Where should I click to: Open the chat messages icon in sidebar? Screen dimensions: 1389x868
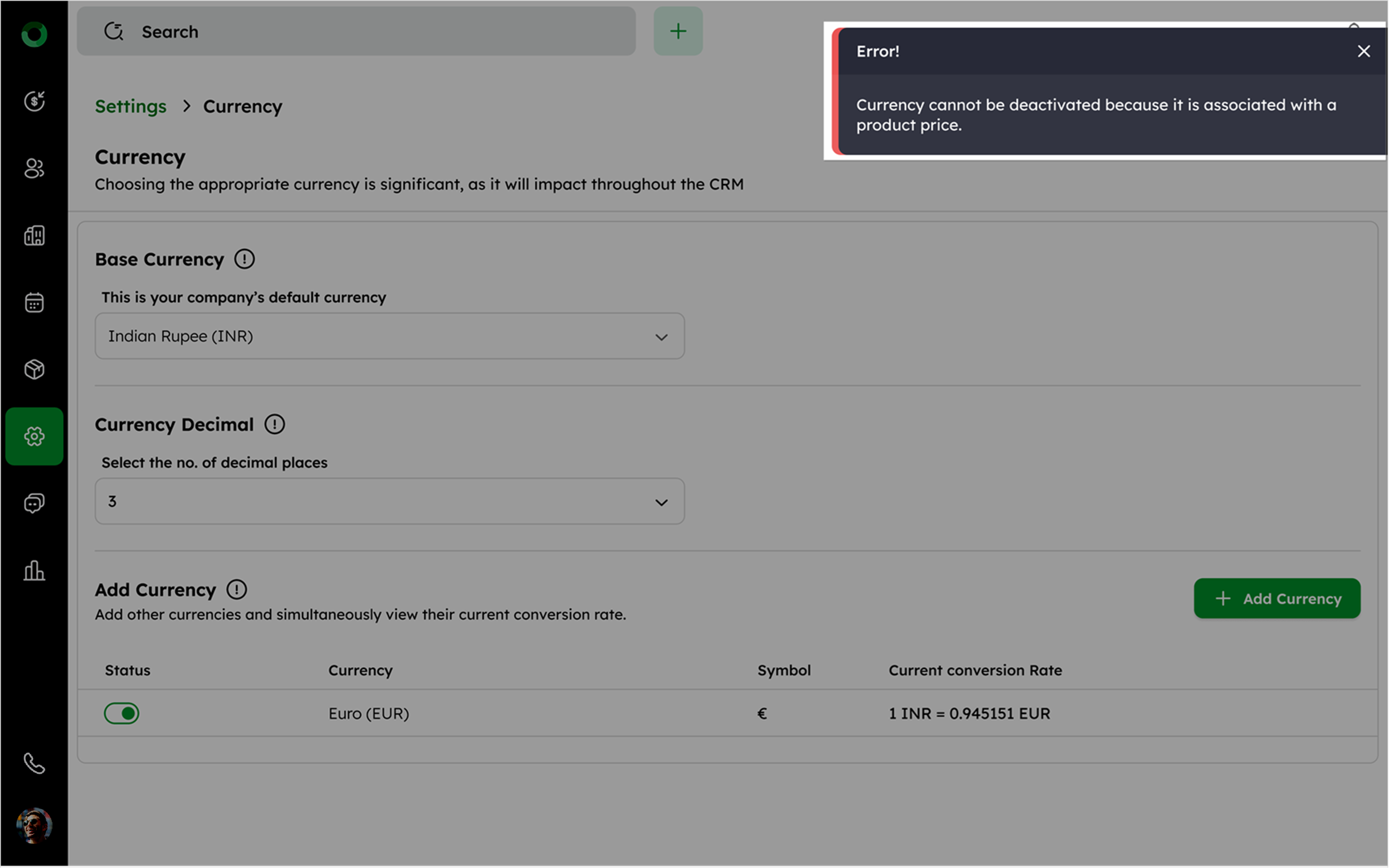34,503
